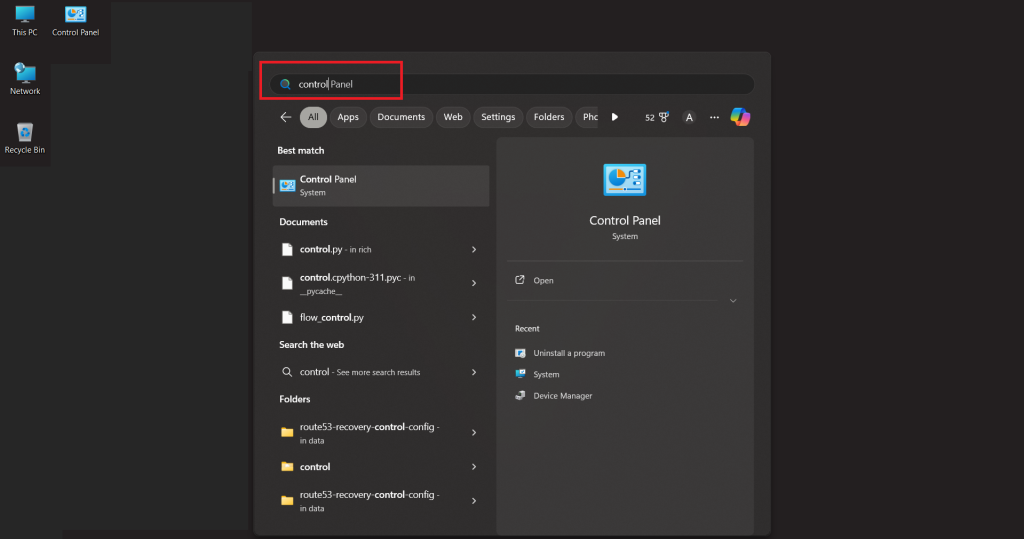
Task: Open first route53-recovery-control-config folder result
Action: pos(381,433)
